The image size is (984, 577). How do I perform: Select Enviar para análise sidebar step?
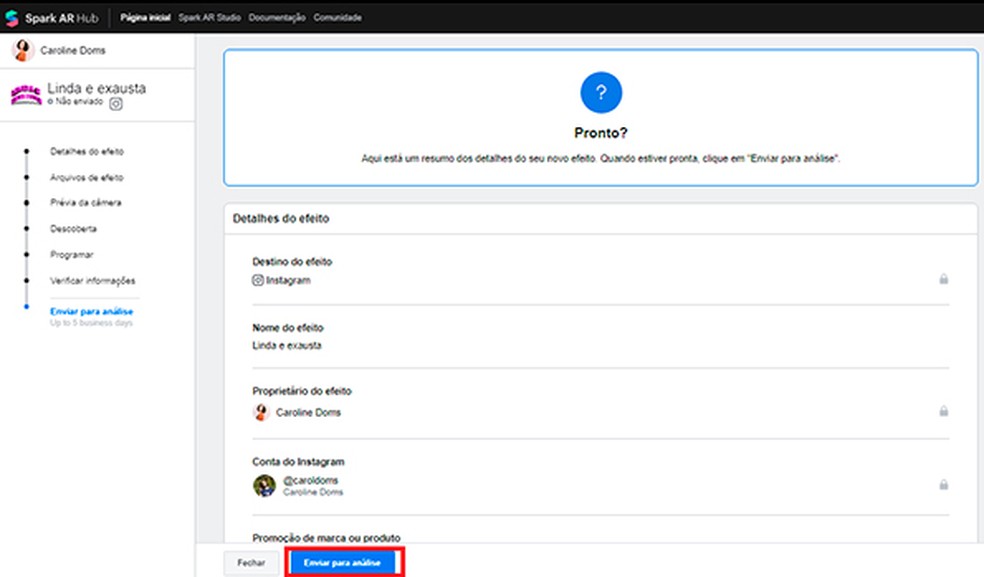[92, 311]
